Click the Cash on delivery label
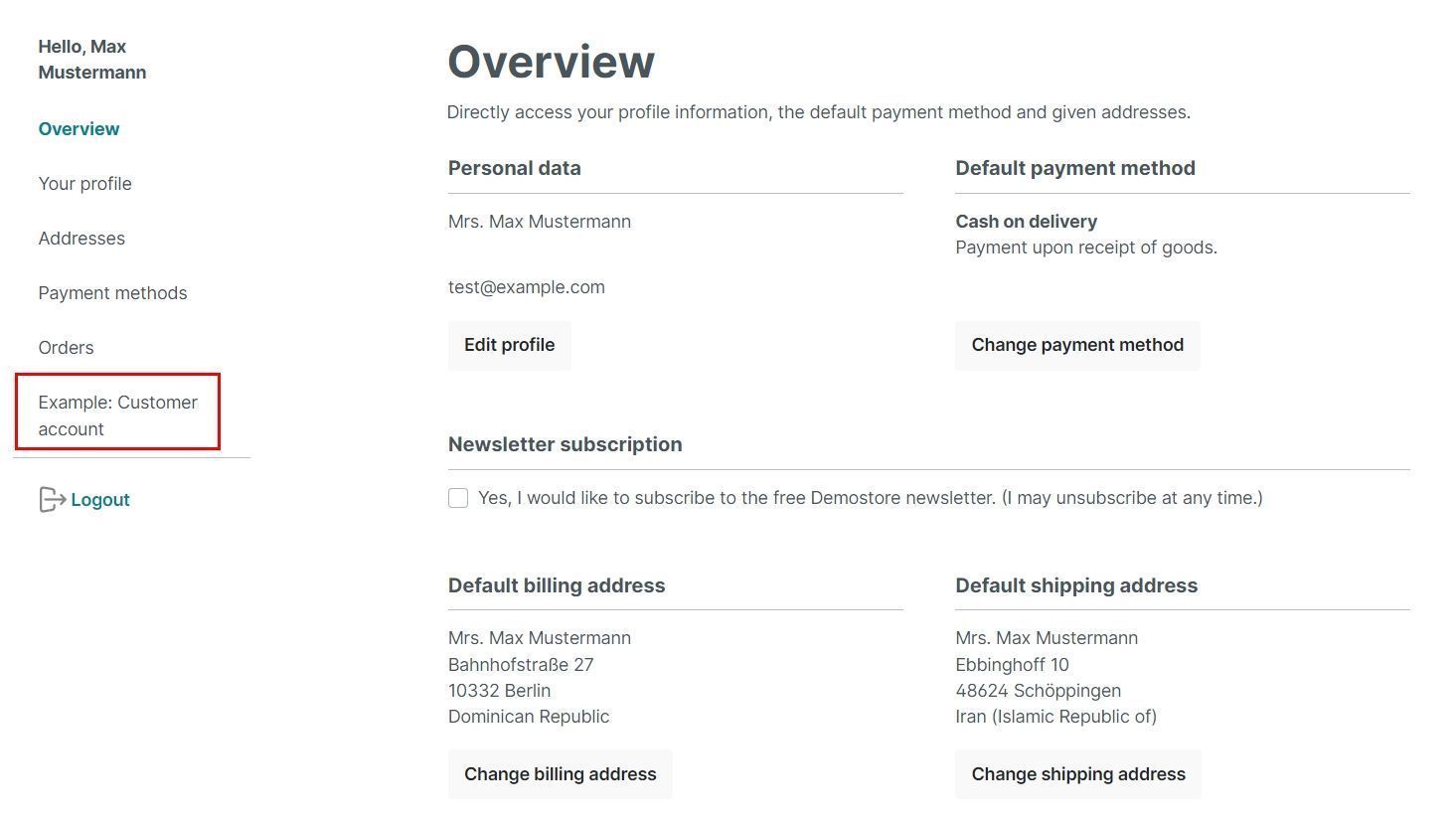The width and height of the screenshot is (1456, 824). (x=1026, y=222)
